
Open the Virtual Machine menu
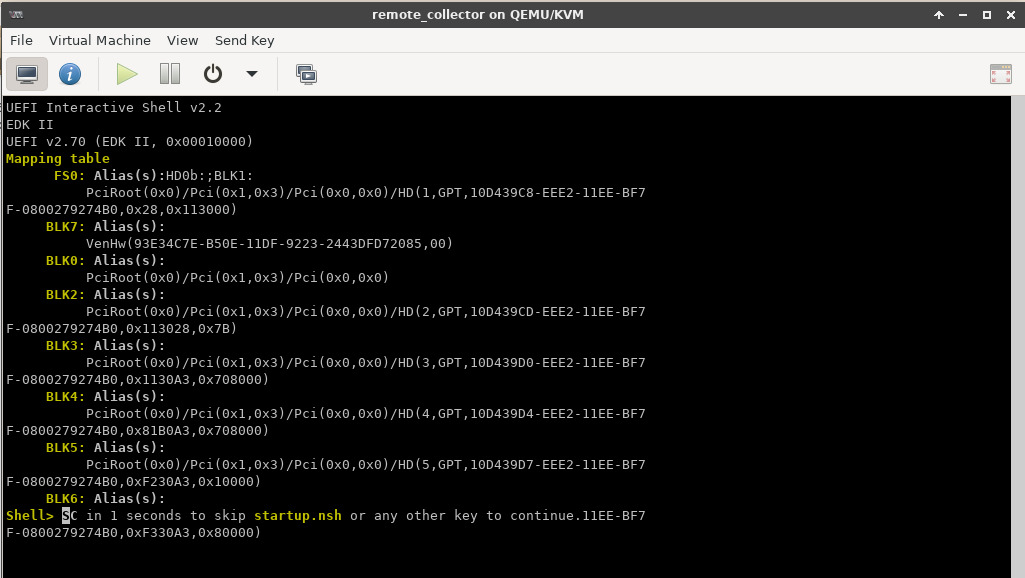(99, 41)
